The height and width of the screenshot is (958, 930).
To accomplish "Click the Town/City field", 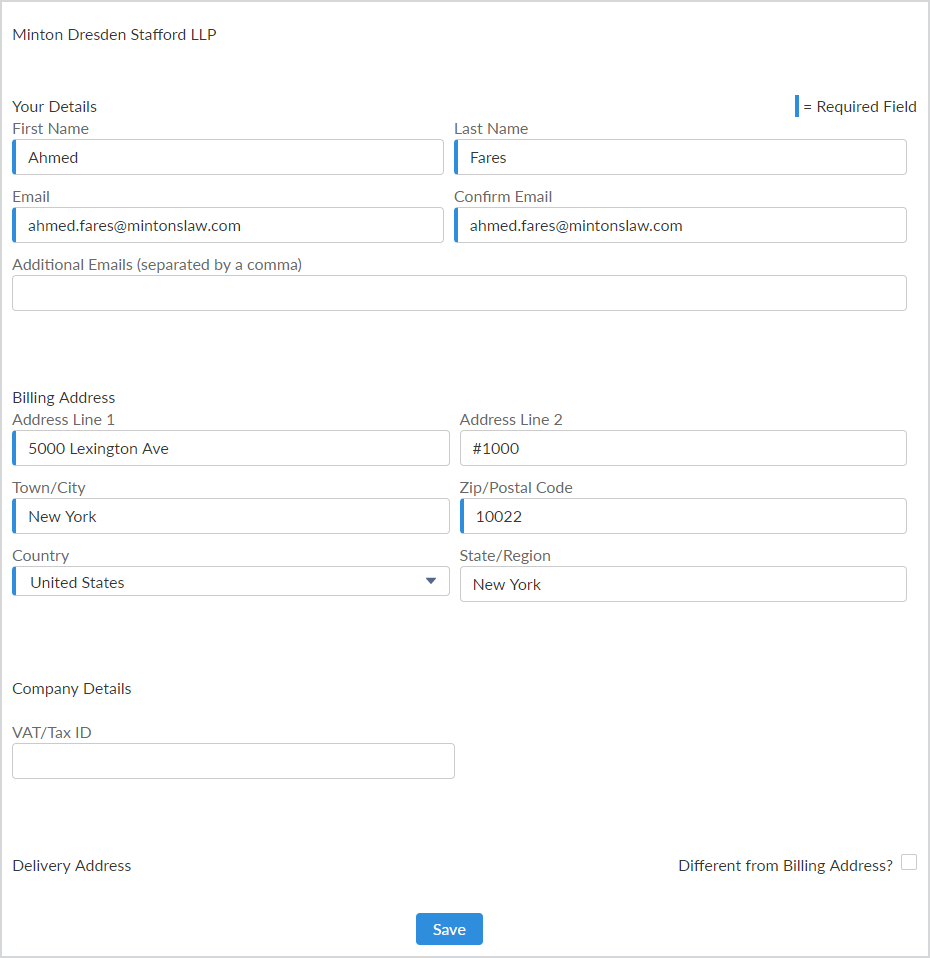I will click(231, 516).
